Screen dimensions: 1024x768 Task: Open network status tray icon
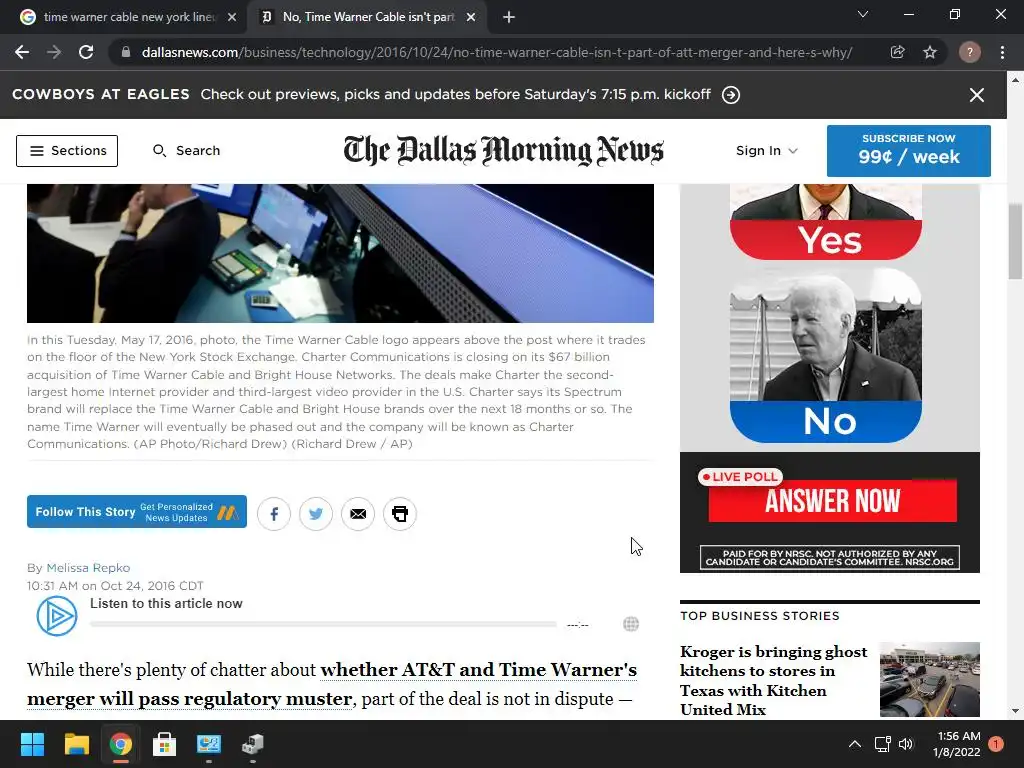click(x=882, y=744)
